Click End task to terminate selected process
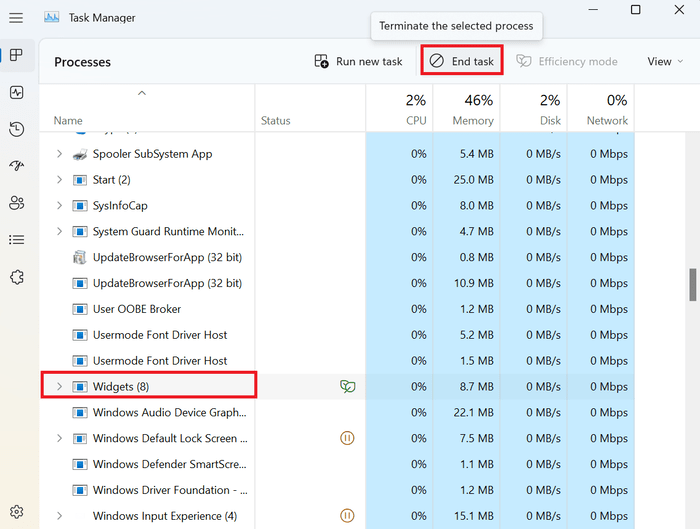Screen dimensions: 700x529 click(x=462, y=60)
